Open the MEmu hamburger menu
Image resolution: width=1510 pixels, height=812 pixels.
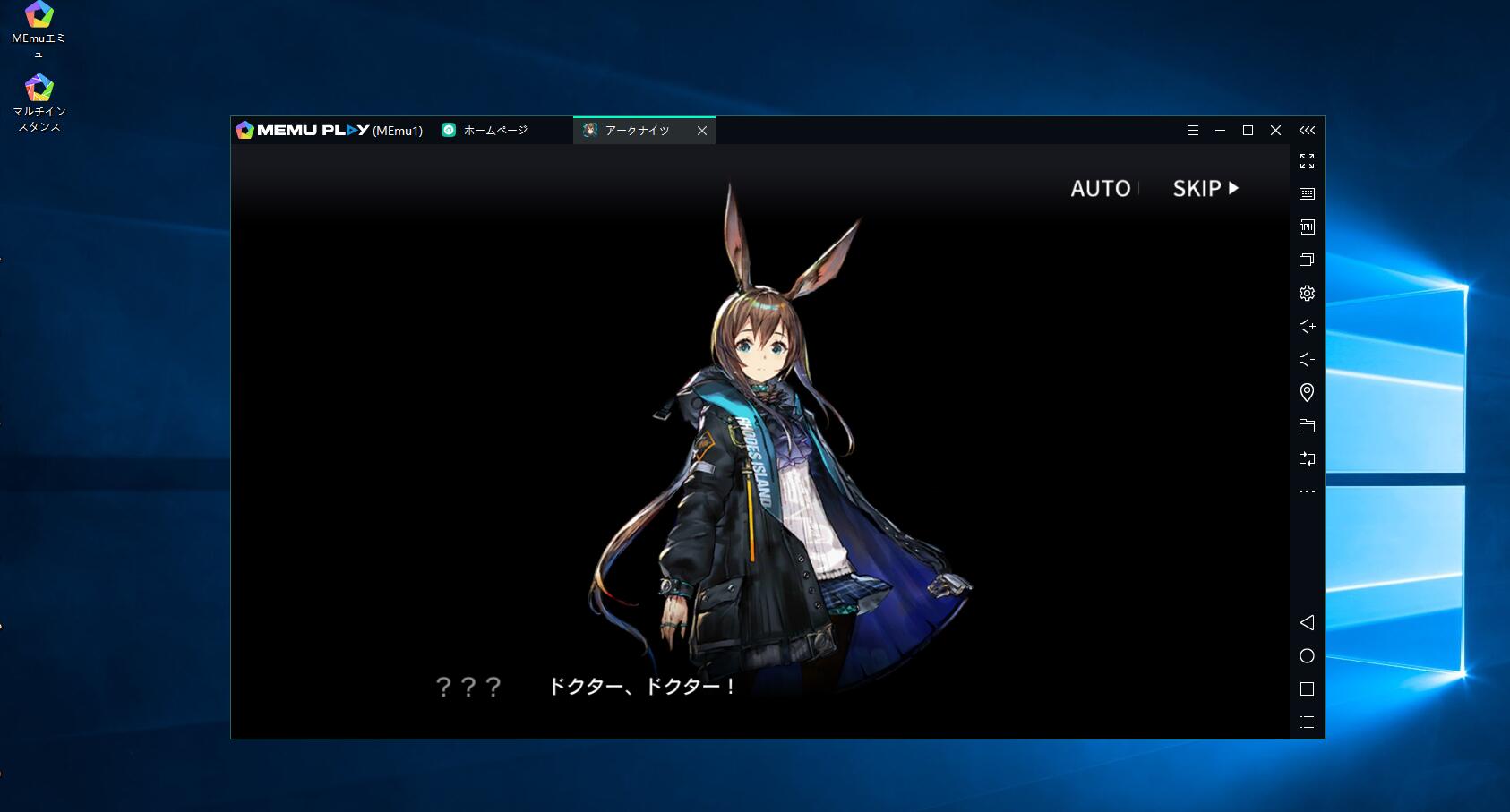tap(1192, 131)
